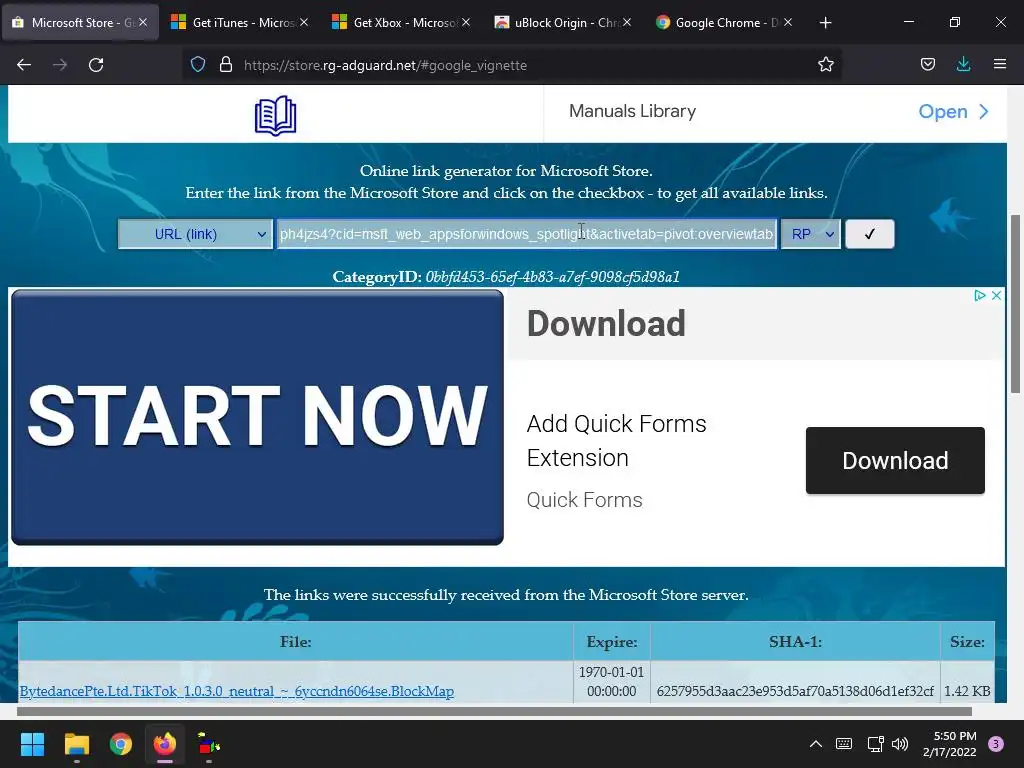The width and height of the screenshot is (1024, 768).
Task: Select the SHA-1 hash value 6257955d3aac…
Action: (795, 691)
